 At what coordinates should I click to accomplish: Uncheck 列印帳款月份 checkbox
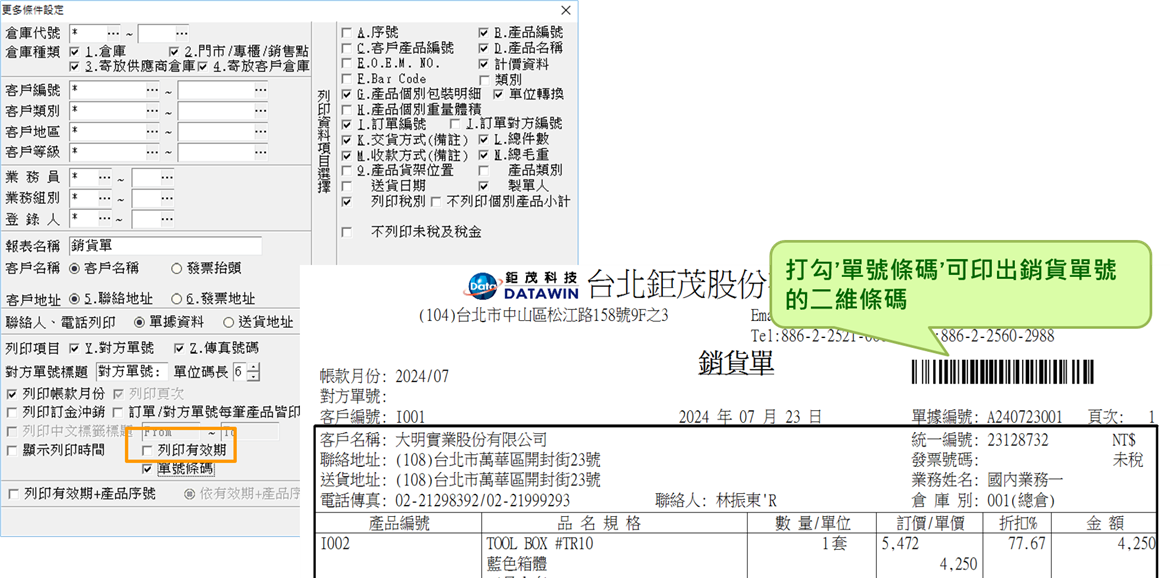(x=11, y=394)
